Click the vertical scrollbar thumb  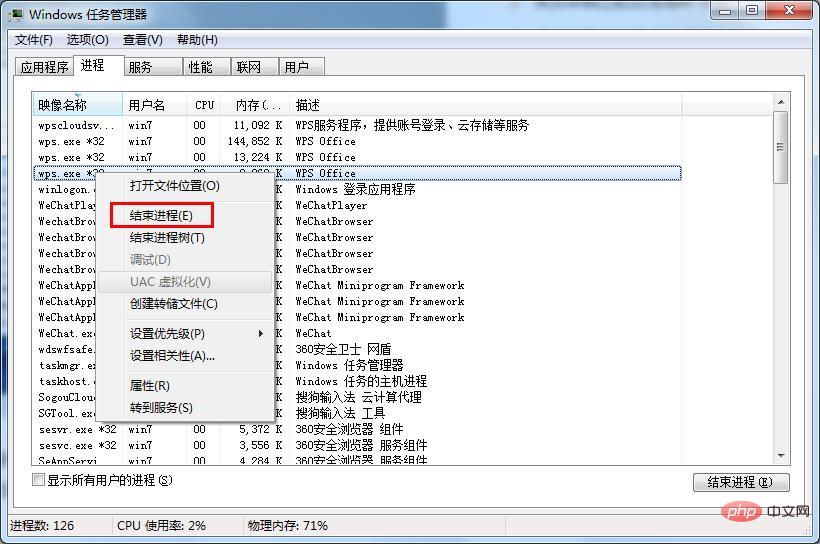(x=781, y=147)
